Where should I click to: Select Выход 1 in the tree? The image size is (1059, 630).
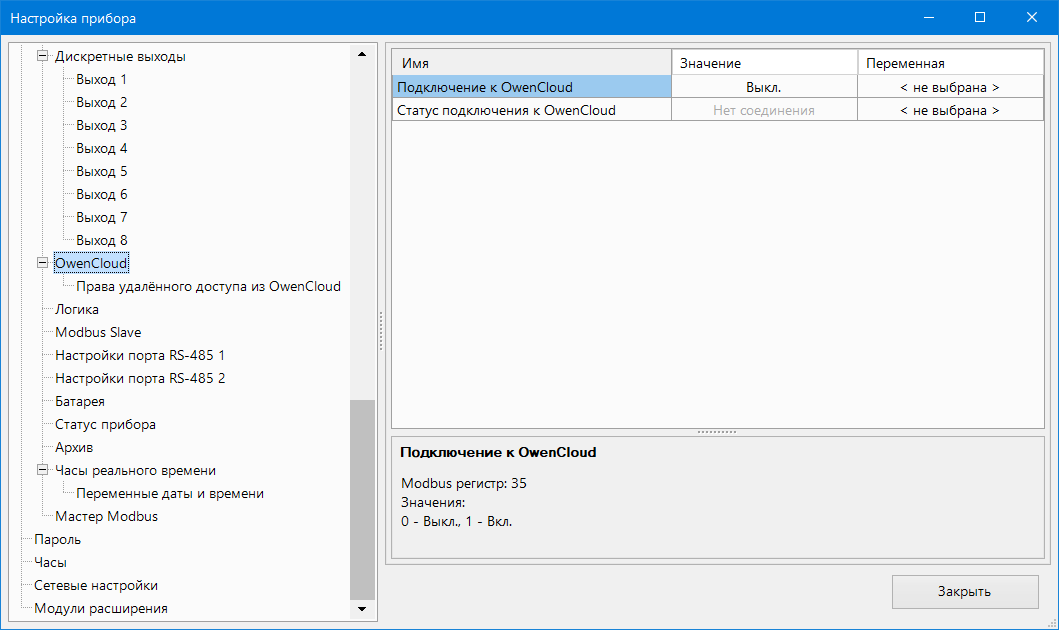[101, 79]
